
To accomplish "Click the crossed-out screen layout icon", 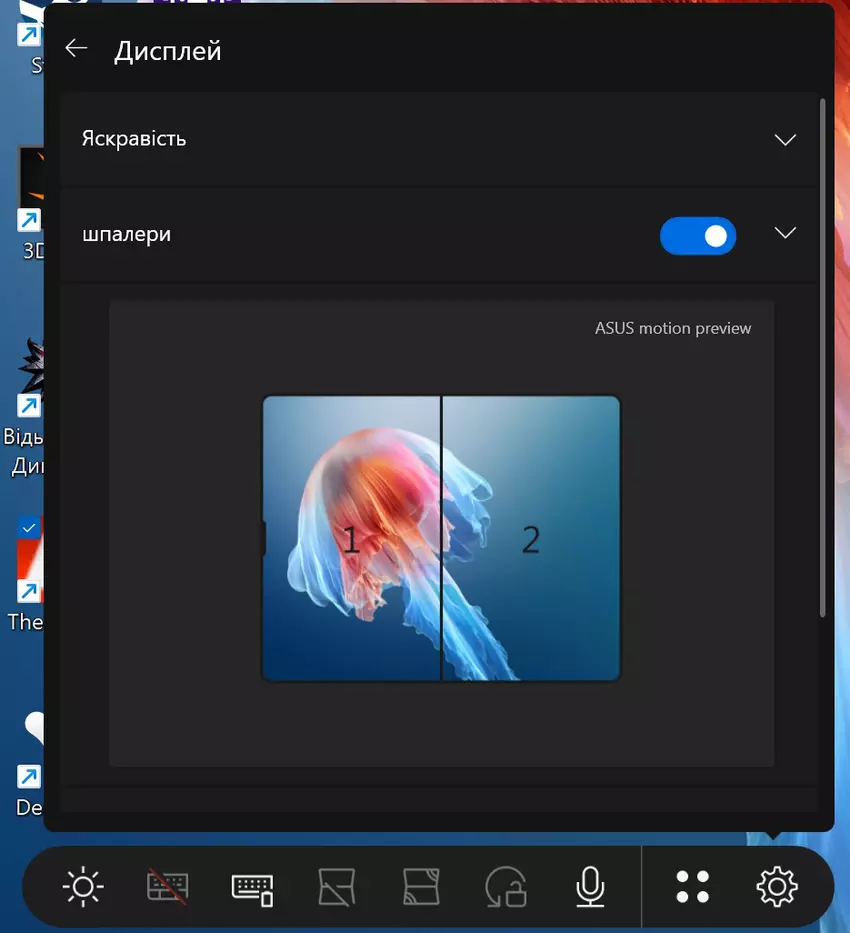I will 337,886.
